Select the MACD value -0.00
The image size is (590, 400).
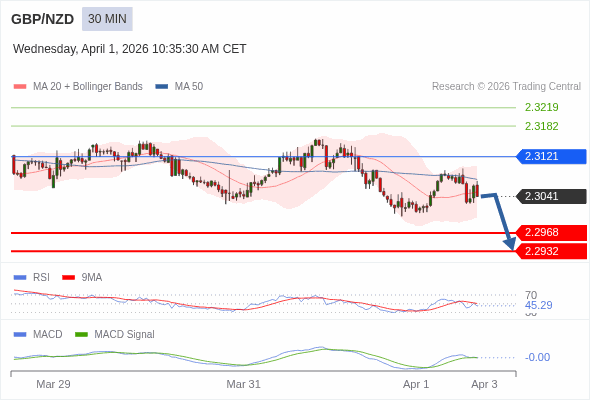tap(537, 357)
